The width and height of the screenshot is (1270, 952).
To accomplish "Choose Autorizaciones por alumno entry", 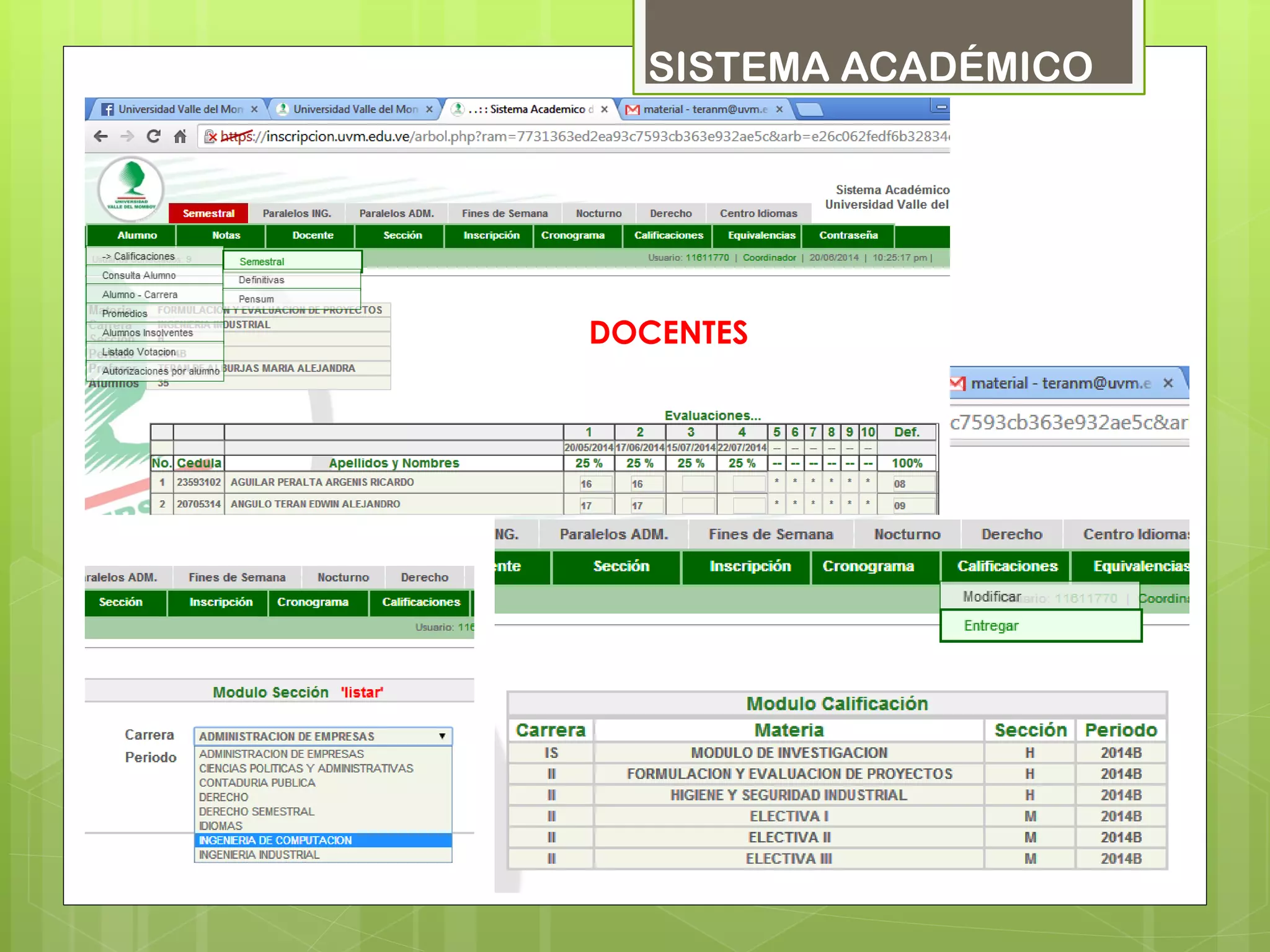I will [x=154, y=372].
